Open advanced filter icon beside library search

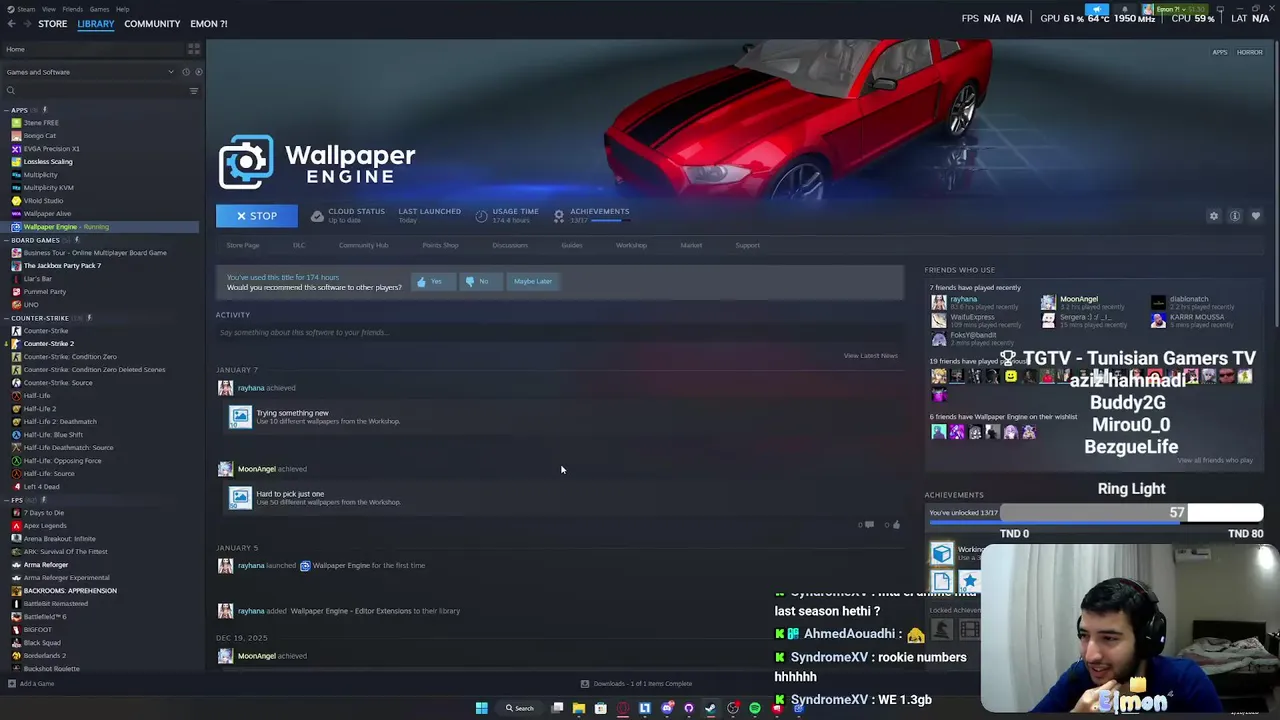[x=194, y=91]
